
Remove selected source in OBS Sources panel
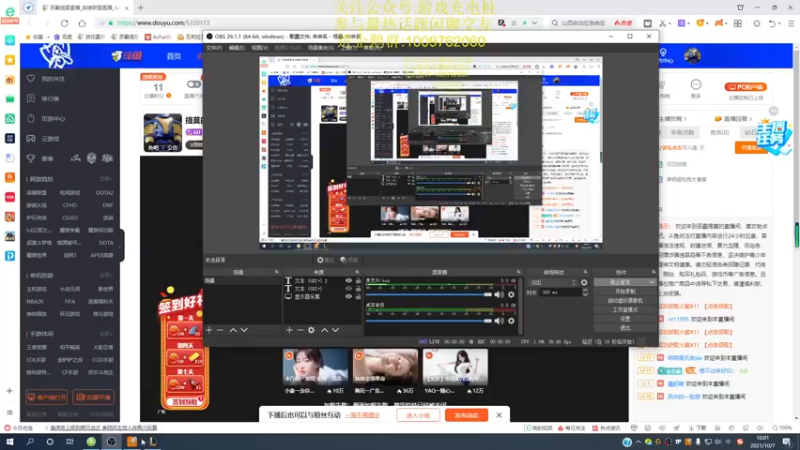[300, 330]
